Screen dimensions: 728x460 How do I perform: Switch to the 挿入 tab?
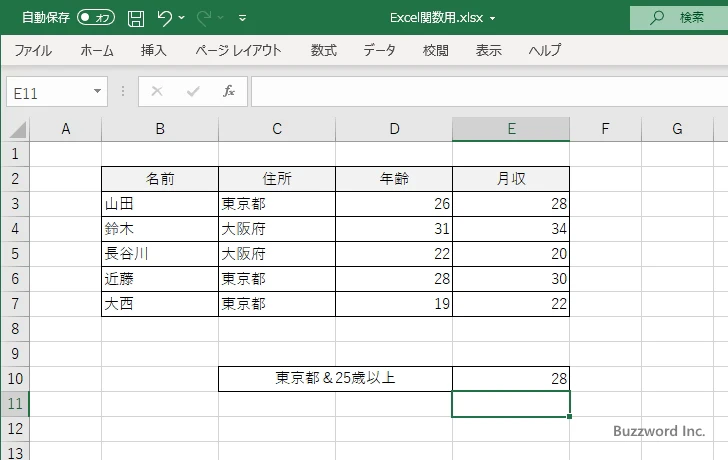[x=154, y=50]
